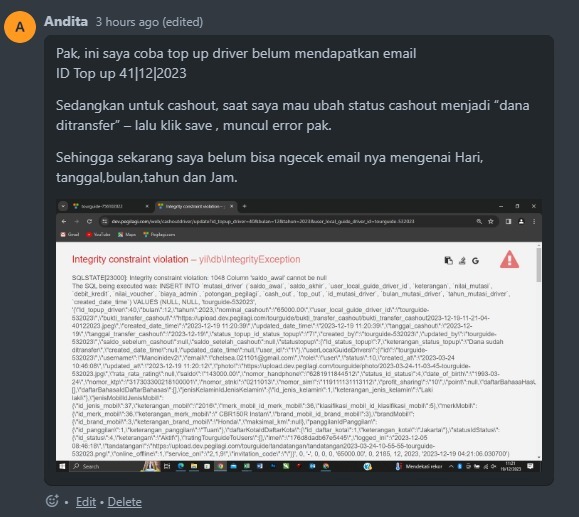This screenshot has height=517, width=579.
Task: Copy the error using the clipboard icon
Action: pyautogui.click(x=448, y=261)
